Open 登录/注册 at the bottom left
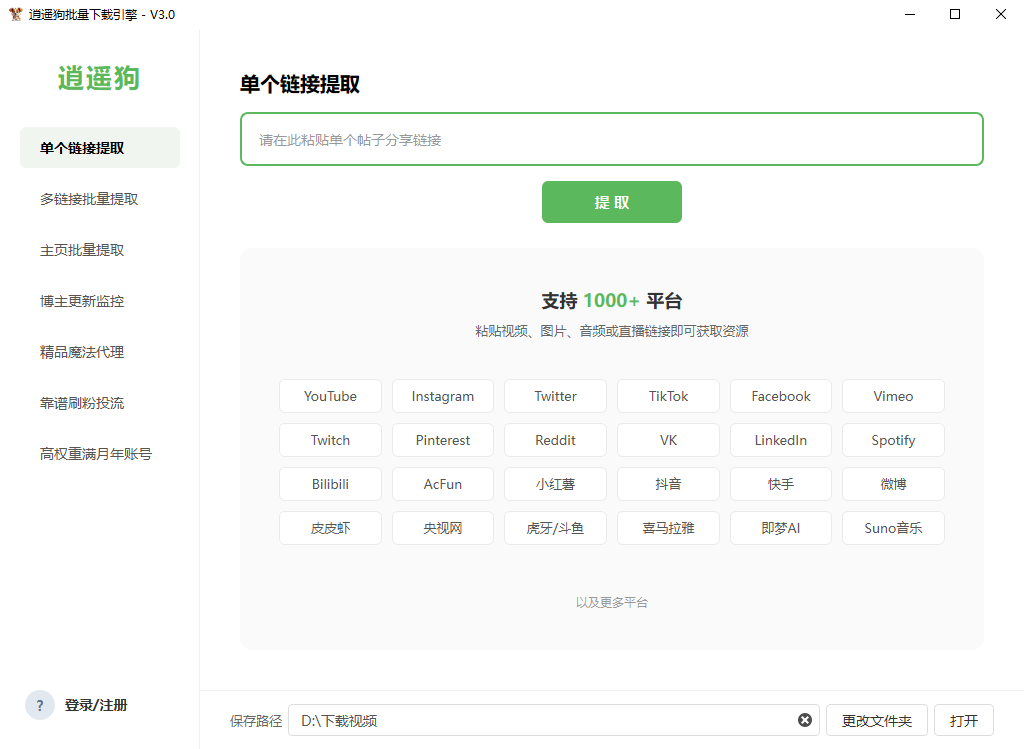 pos(95,705)
